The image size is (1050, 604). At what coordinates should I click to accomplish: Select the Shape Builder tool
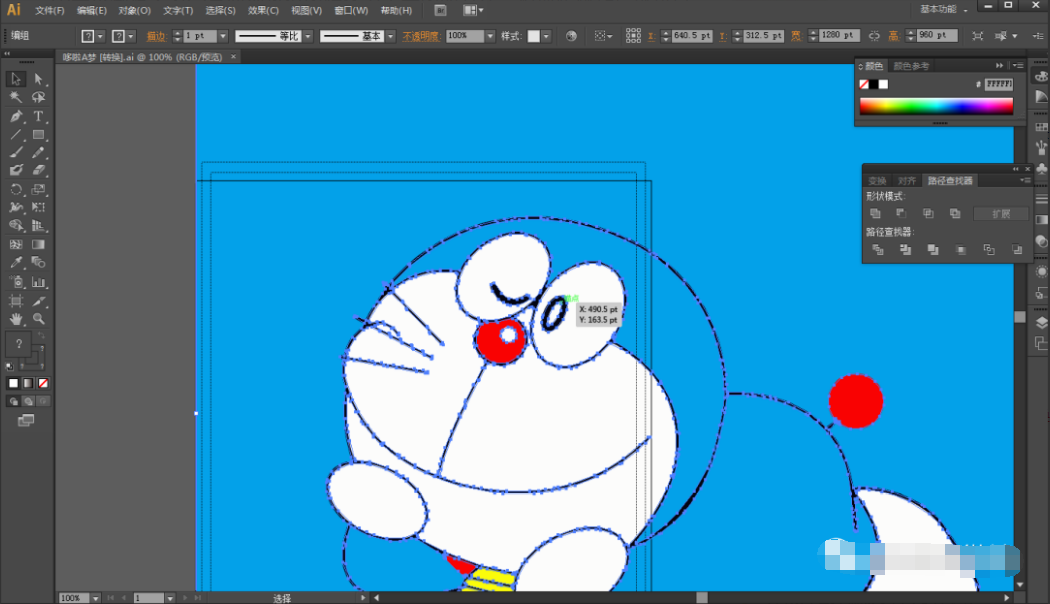(x=15, y=226)
